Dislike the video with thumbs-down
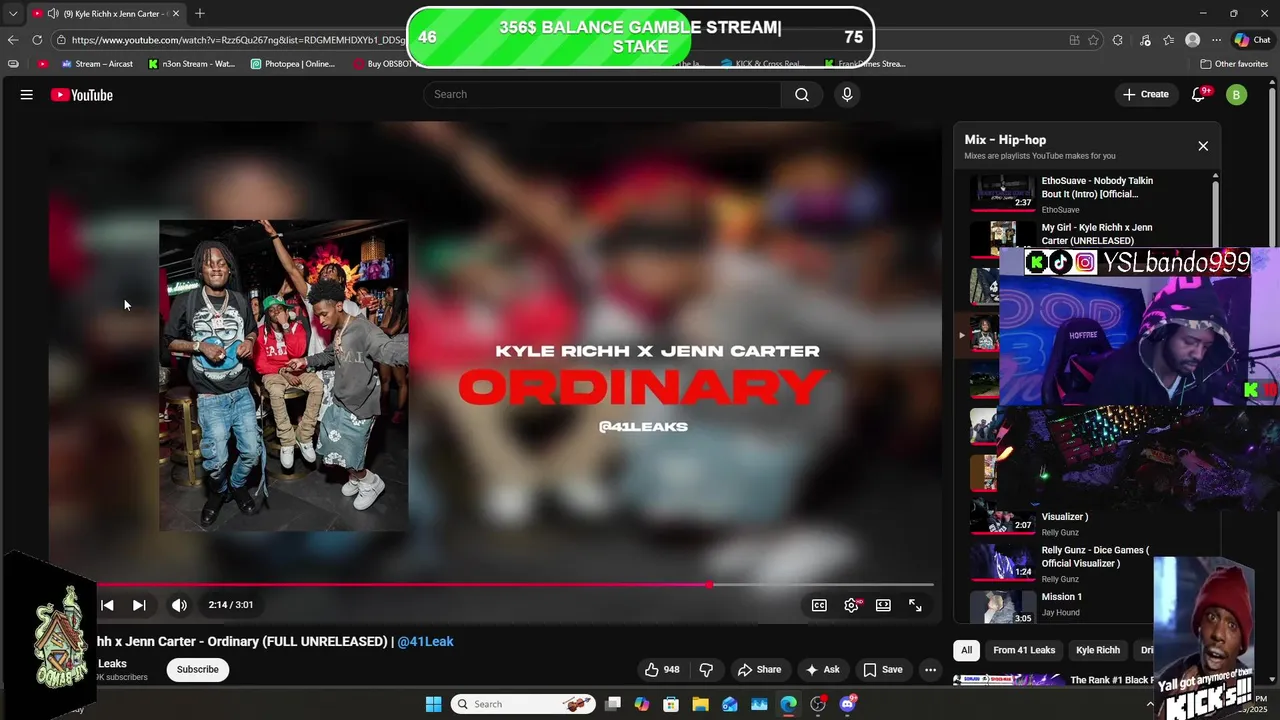This screenshot has width=1280, height=720. click(x=706, y=670)
